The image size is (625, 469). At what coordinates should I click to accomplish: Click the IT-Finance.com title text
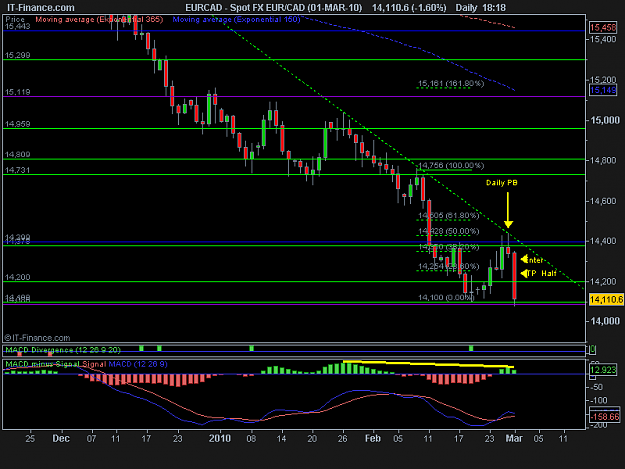[41, 8]
